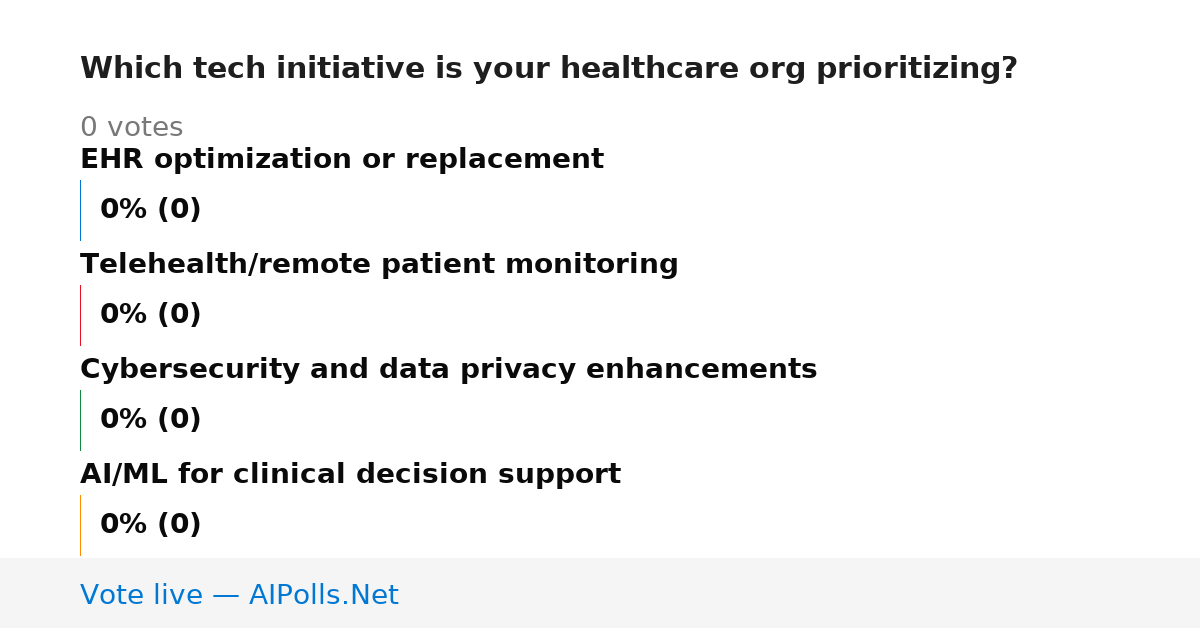Click the red bar under Telehealth option
1200x628 pixels.
pos(80,315)
